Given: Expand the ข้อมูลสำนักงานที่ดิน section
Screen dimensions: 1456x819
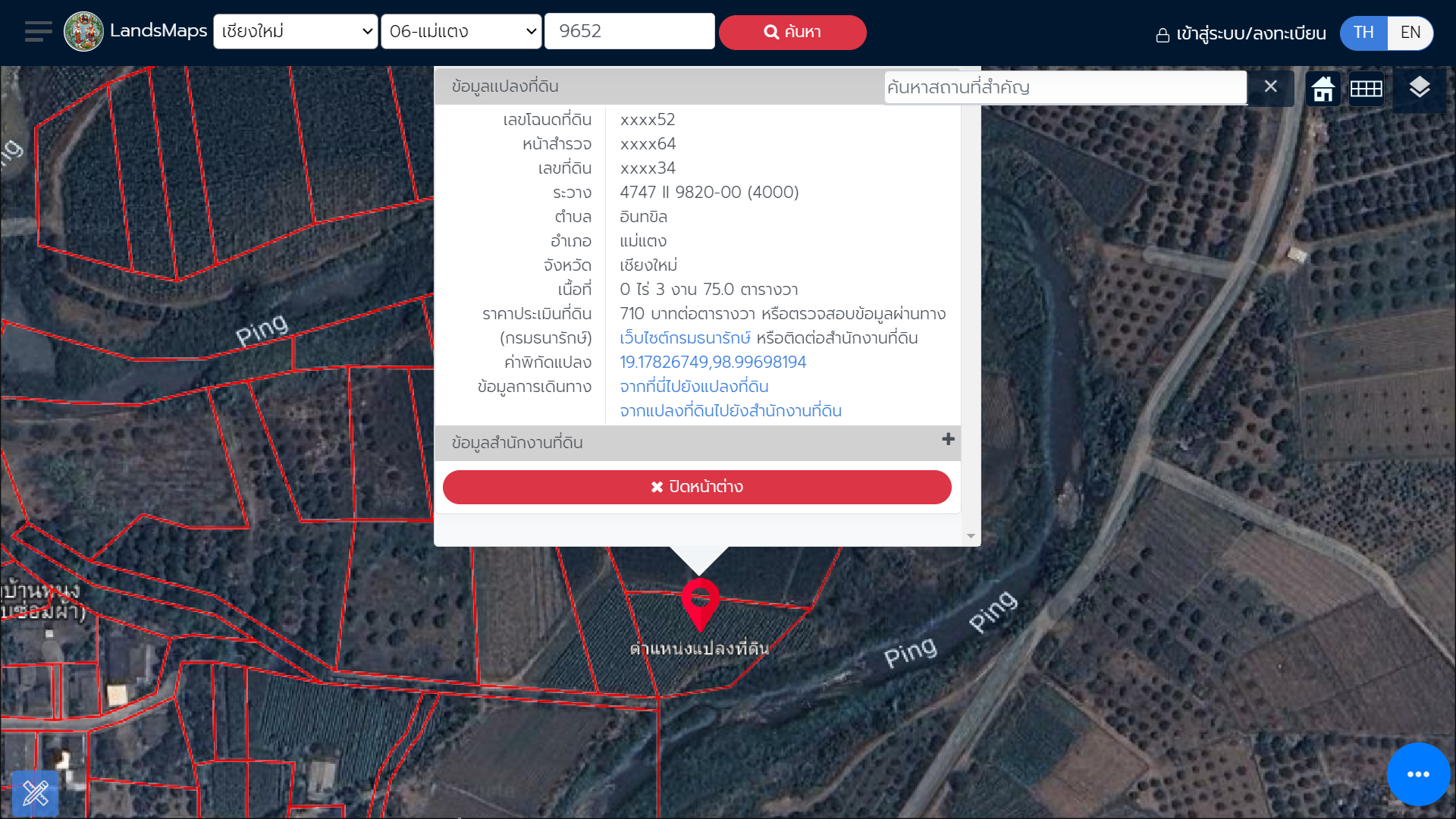Looking at the screenshot, I should point(947,440).
